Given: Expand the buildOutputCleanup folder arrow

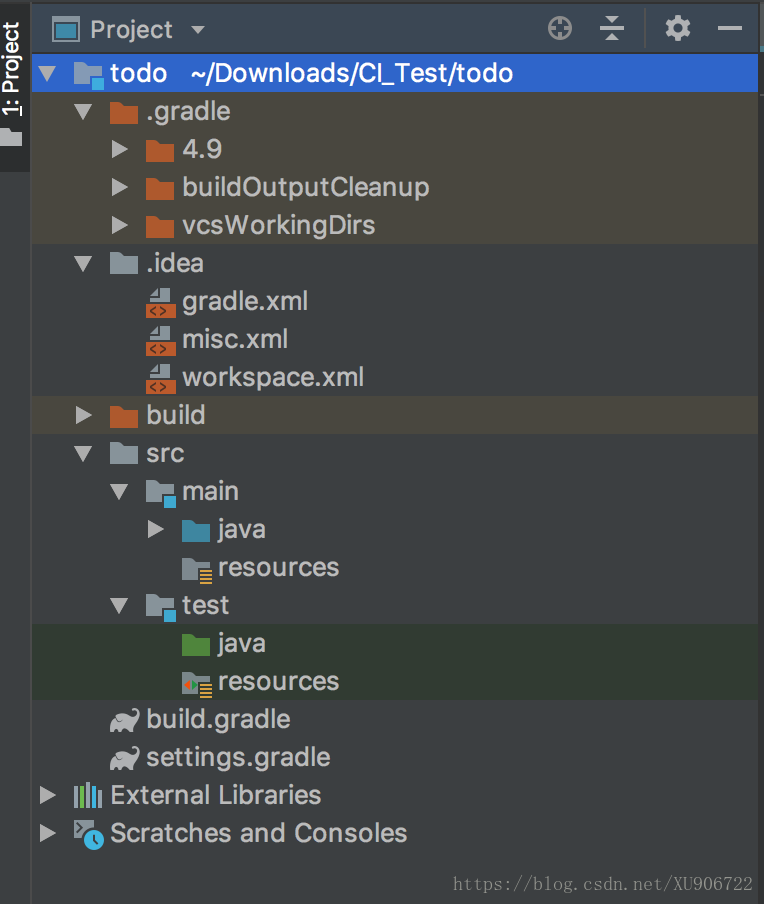Looking at the screenshot, I should pos(119,187).
